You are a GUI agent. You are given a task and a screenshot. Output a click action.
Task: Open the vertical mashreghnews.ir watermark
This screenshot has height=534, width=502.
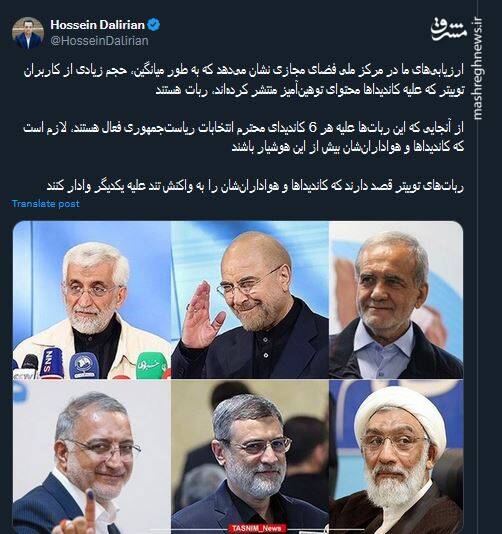[478, 68]
